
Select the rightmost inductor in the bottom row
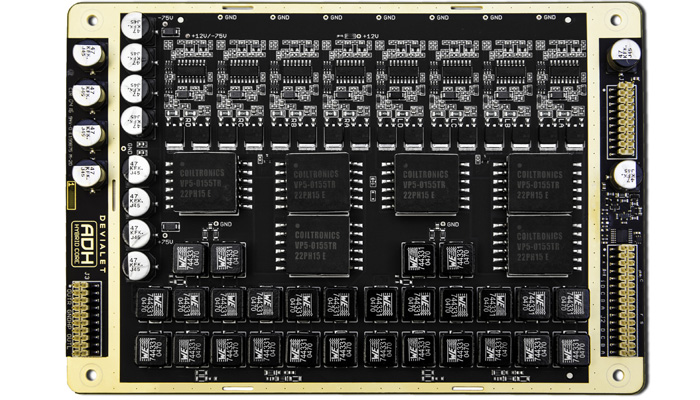pyautogui.click(x=571, y=349)
